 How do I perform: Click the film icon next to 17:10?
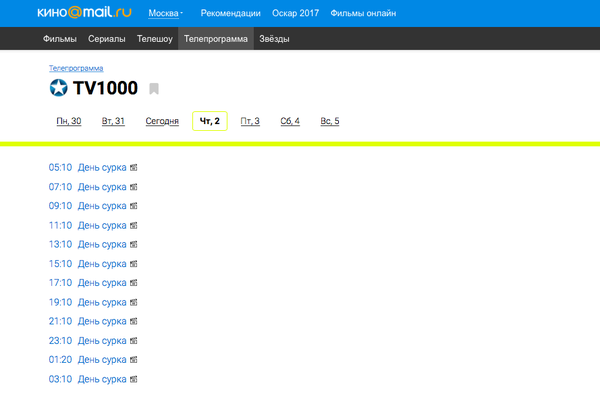(134, 283)
